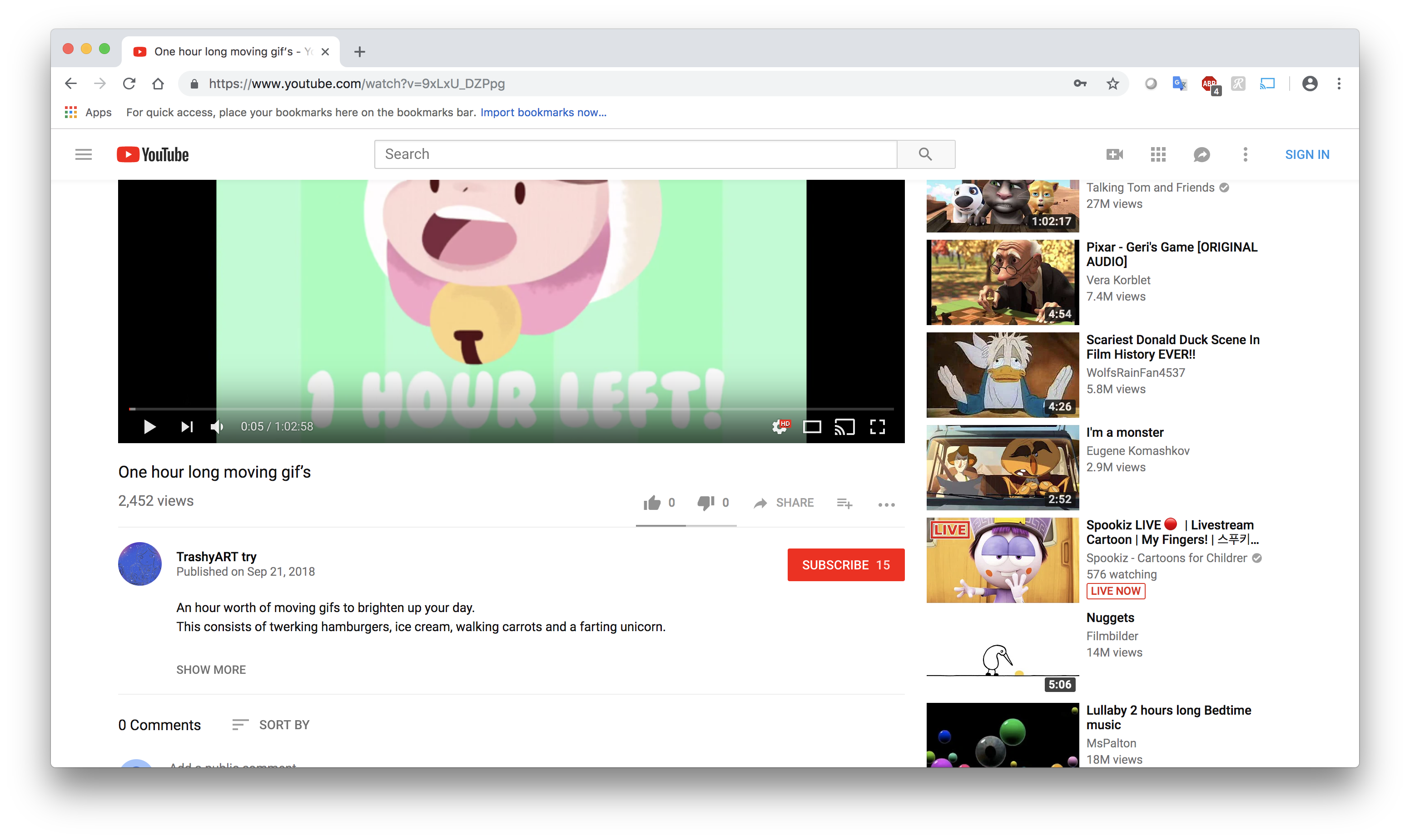Expand description with SHOW MORE
The height and width of the screenshot is (840, 1410).
click(x=211, y=670)
